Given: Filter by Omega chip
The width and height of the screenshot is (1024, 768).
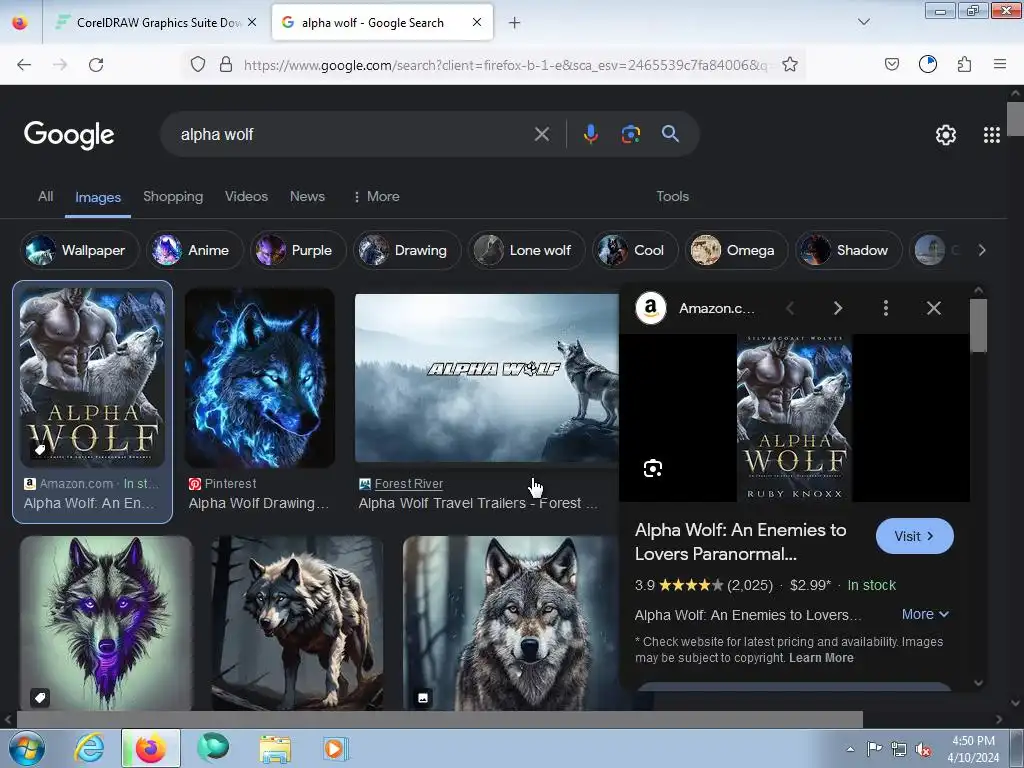Looking at the screenshot, I should click(x=736, y=250).
